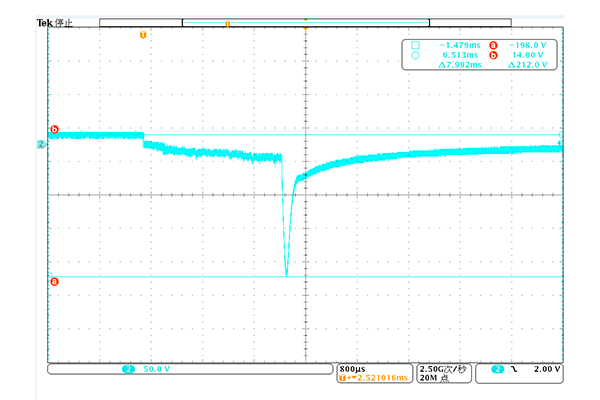Click the 800µs timebase readout
600x400 pixels.
355,368
